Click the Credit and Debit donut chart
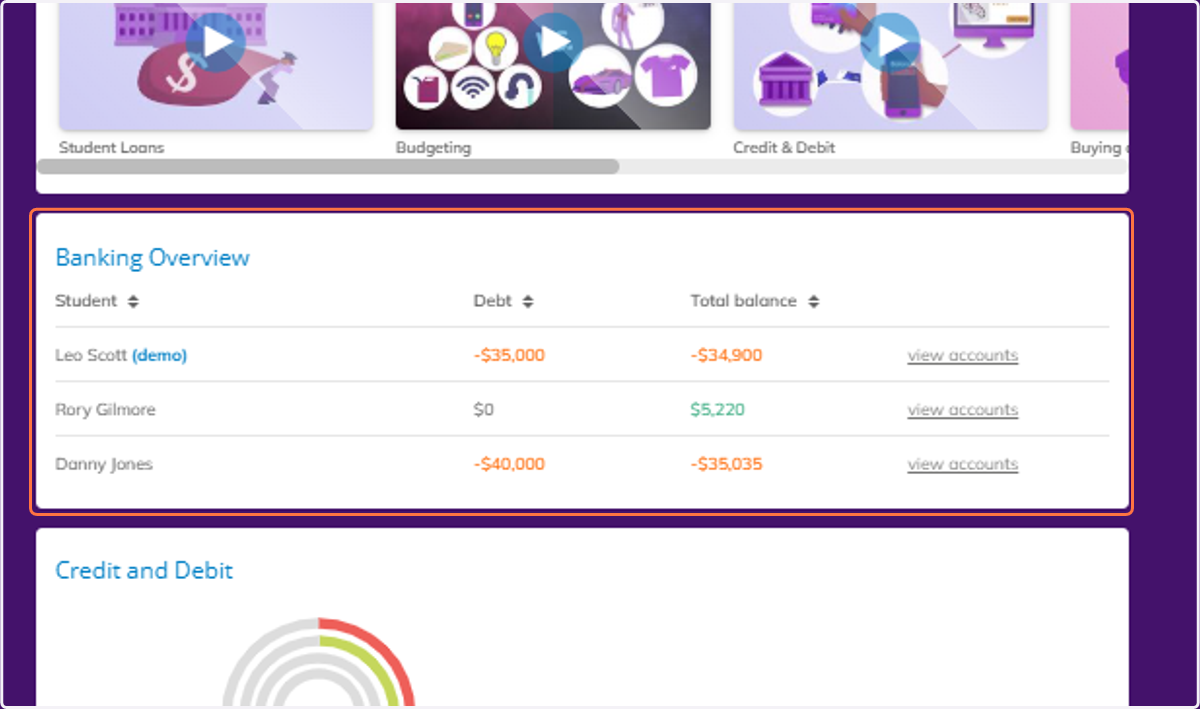 point(318,663)
